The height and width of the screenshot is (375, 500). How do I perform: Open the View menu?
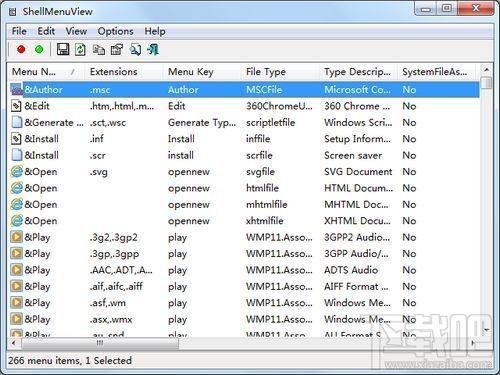pos(76,31)
